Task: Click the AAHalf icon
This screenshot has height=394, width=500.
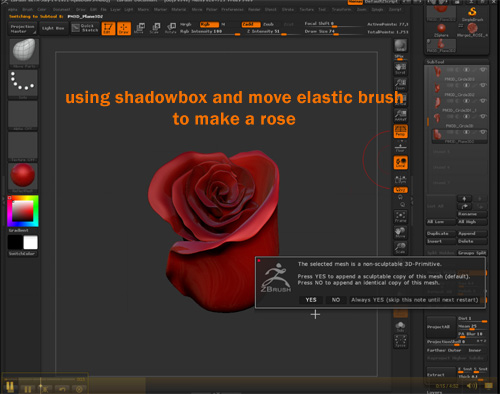Action: click(400, 115)
